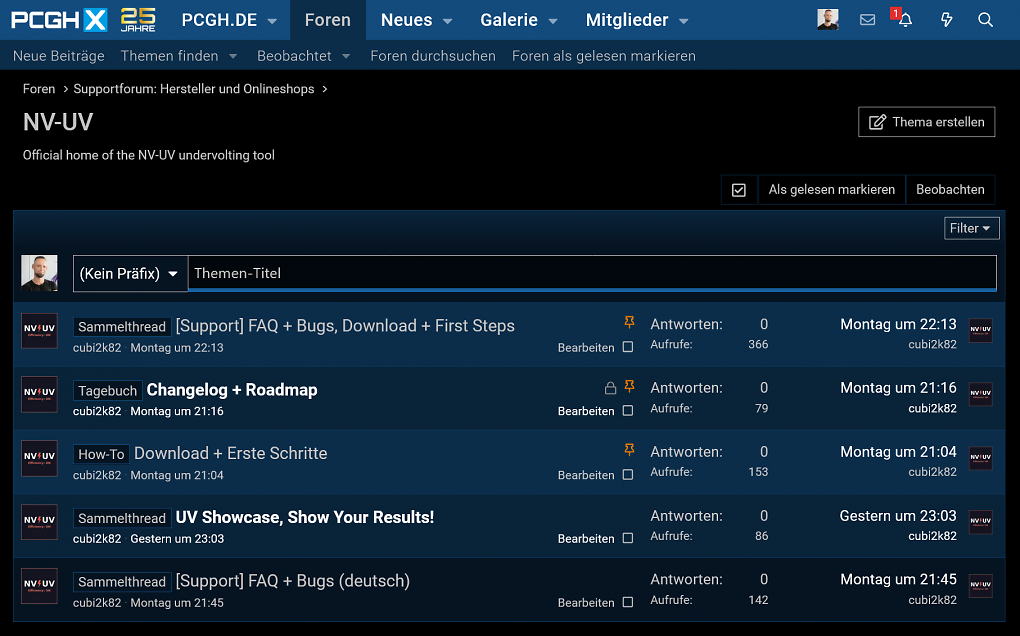The image size is (1020, 636).
Task: Click pin icon on Changelog + Roadmap thread
Action: [629, 386]
